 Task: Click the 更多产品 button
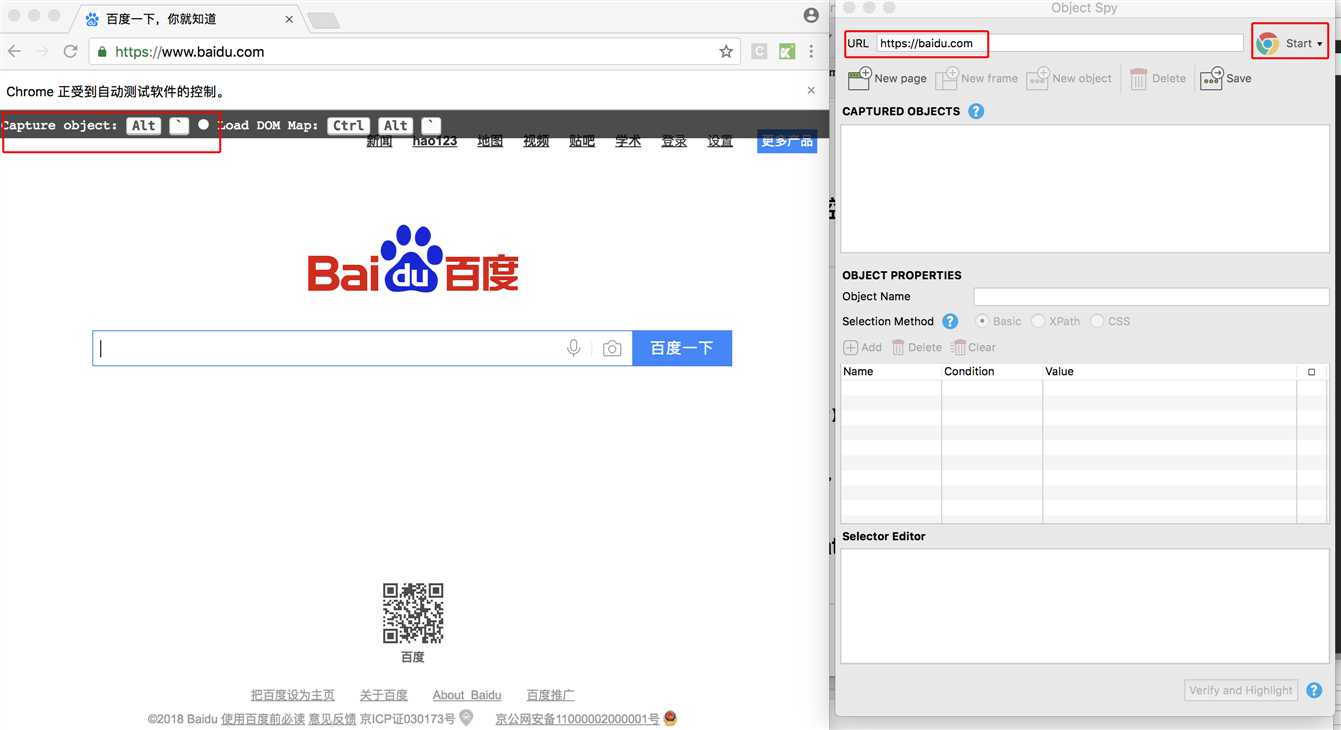[x=787, y=141]
